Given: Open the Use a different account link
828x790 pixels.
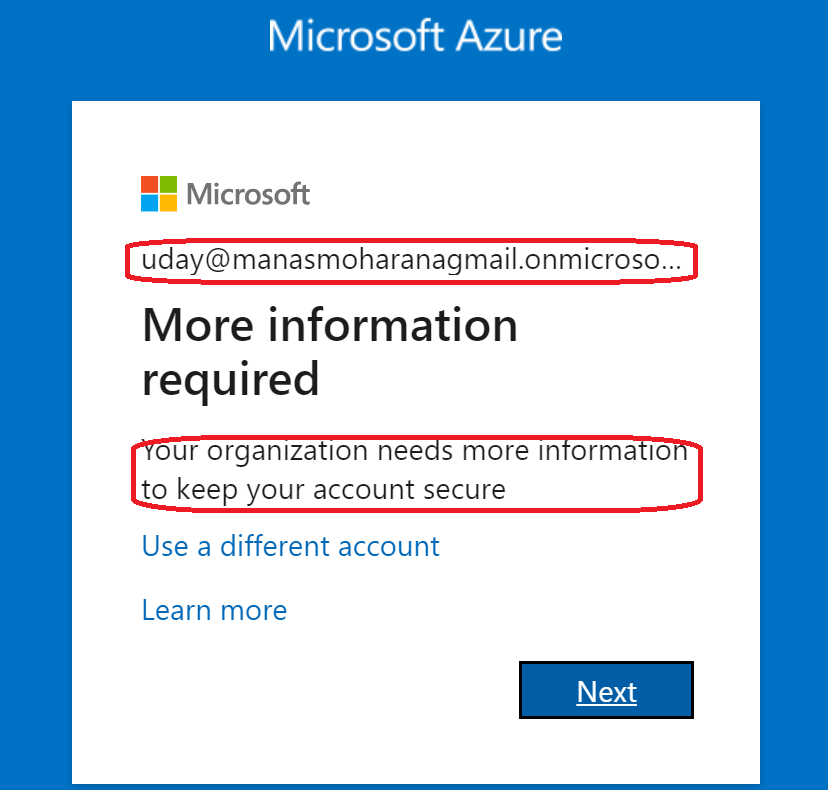Looking at the screenshot, I should pyautogui.click(x=290, y=546).
